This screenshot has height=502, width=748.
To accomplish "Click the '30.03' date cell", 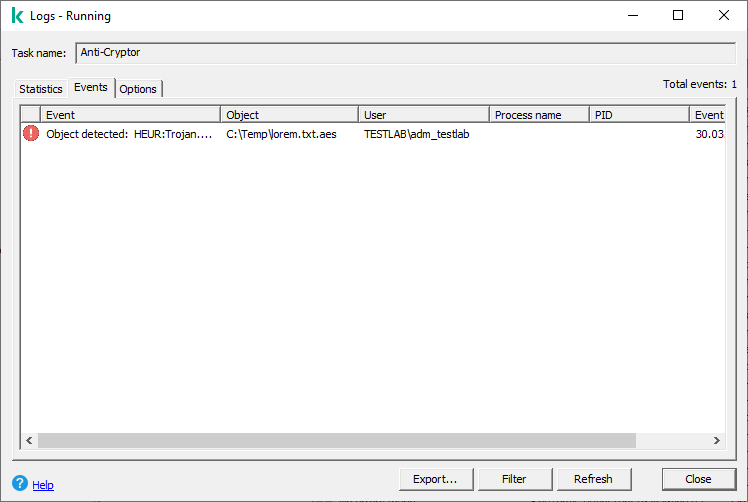I will tap(710, 134).
